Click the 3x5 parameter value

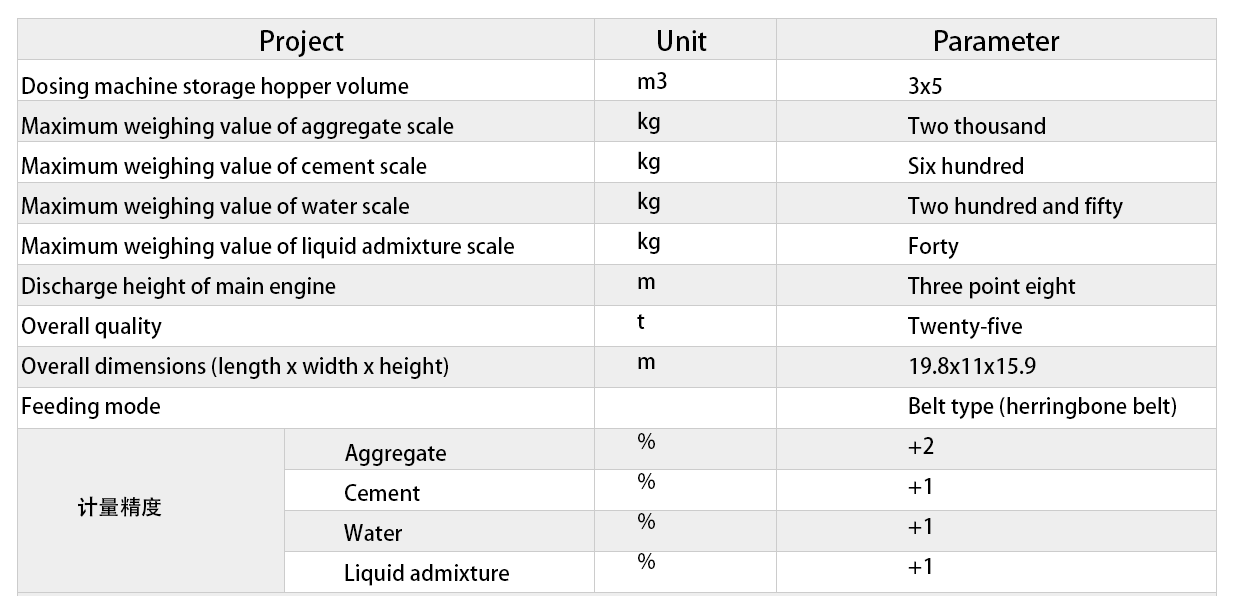[925, 86]
